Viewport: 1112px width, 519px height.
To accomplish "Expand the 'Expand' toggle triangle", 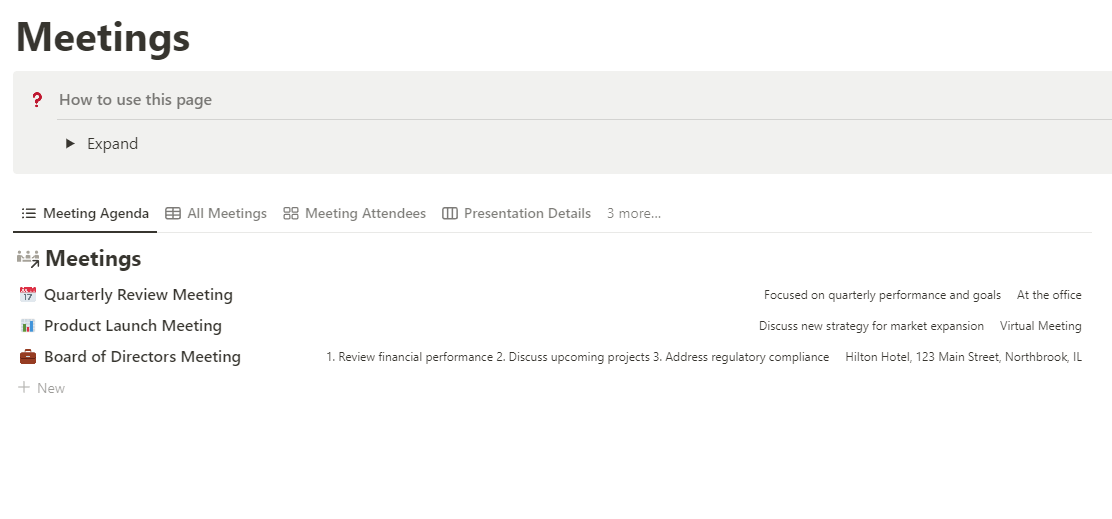I will (x=70, y=144).
